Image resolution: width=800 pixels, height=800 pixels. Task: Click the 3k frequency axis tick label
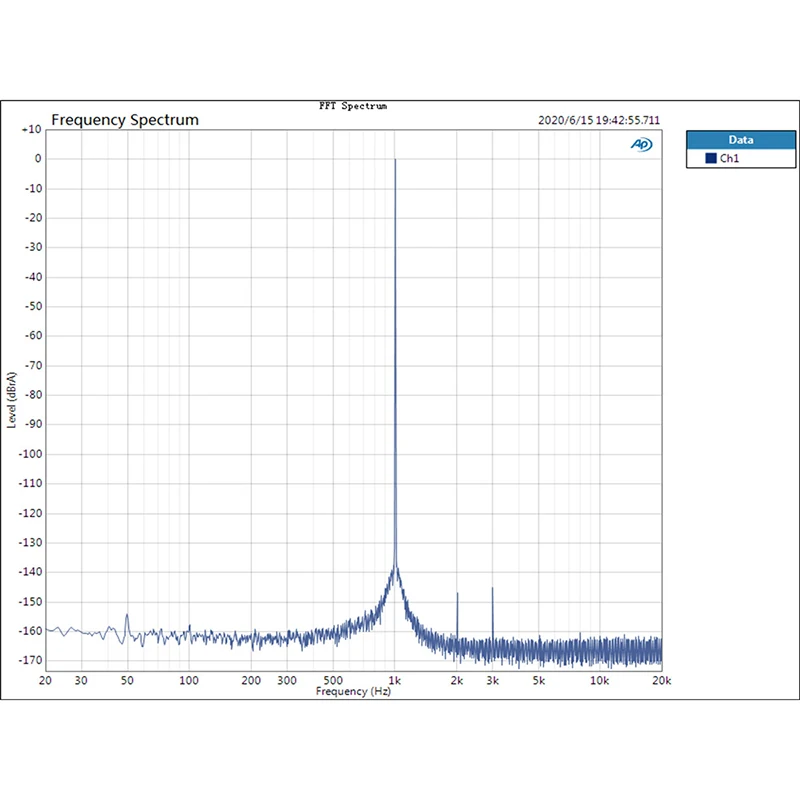[x=492, y=680]
